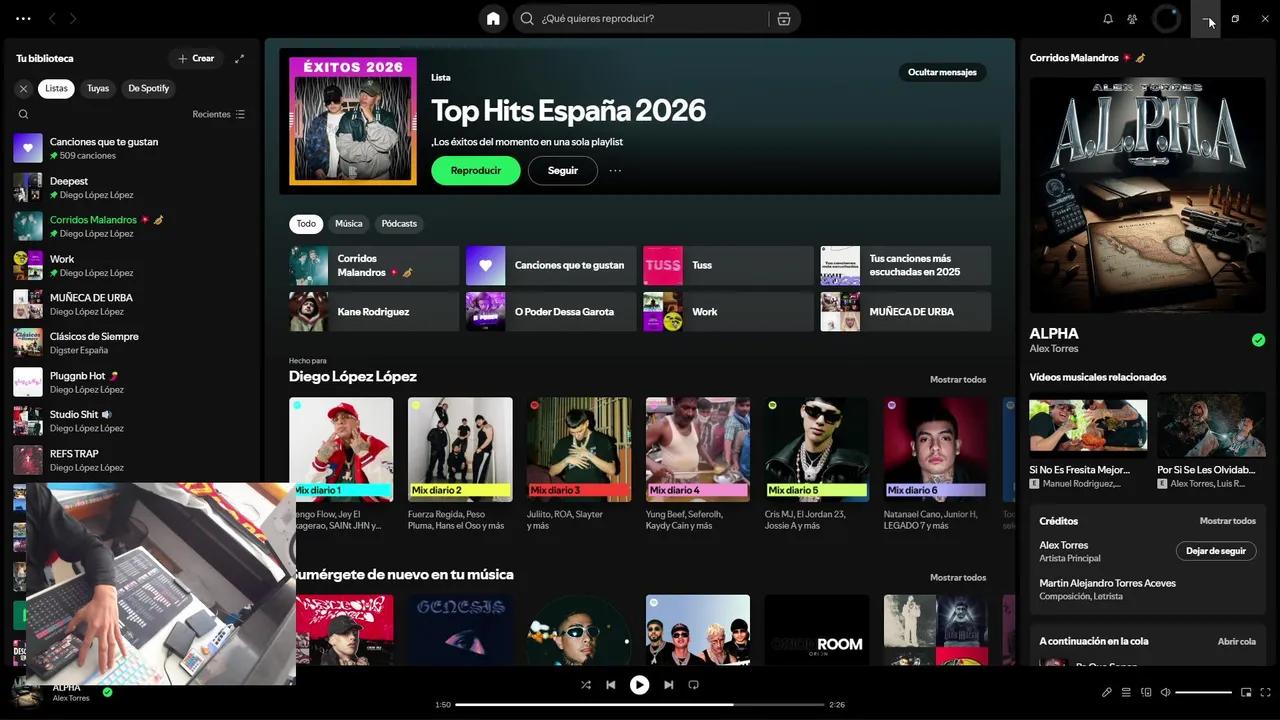Click the round play button in the player bar
Image resolution: width=1280 pixels, height=720 pixels.
coord(639,685)
